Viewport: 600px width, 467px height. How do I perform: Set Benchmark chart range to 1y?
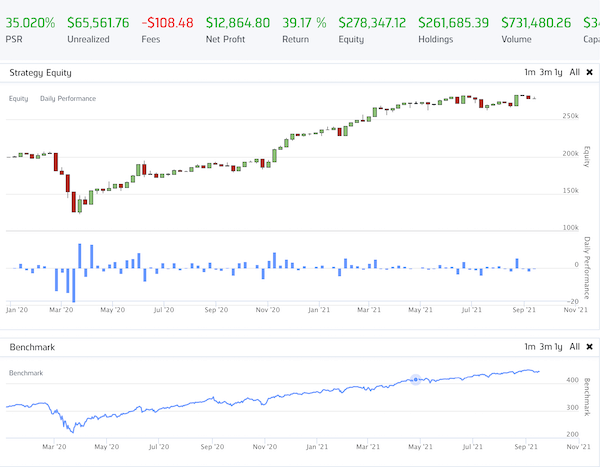pyautogui.click(x=559, y=347)
